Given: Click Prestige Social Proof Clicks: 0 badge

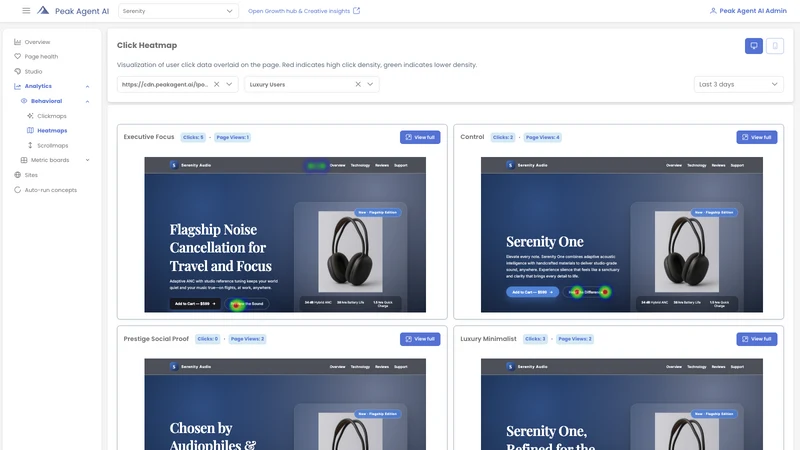Looking at the screenshot, I should [208, 339].
